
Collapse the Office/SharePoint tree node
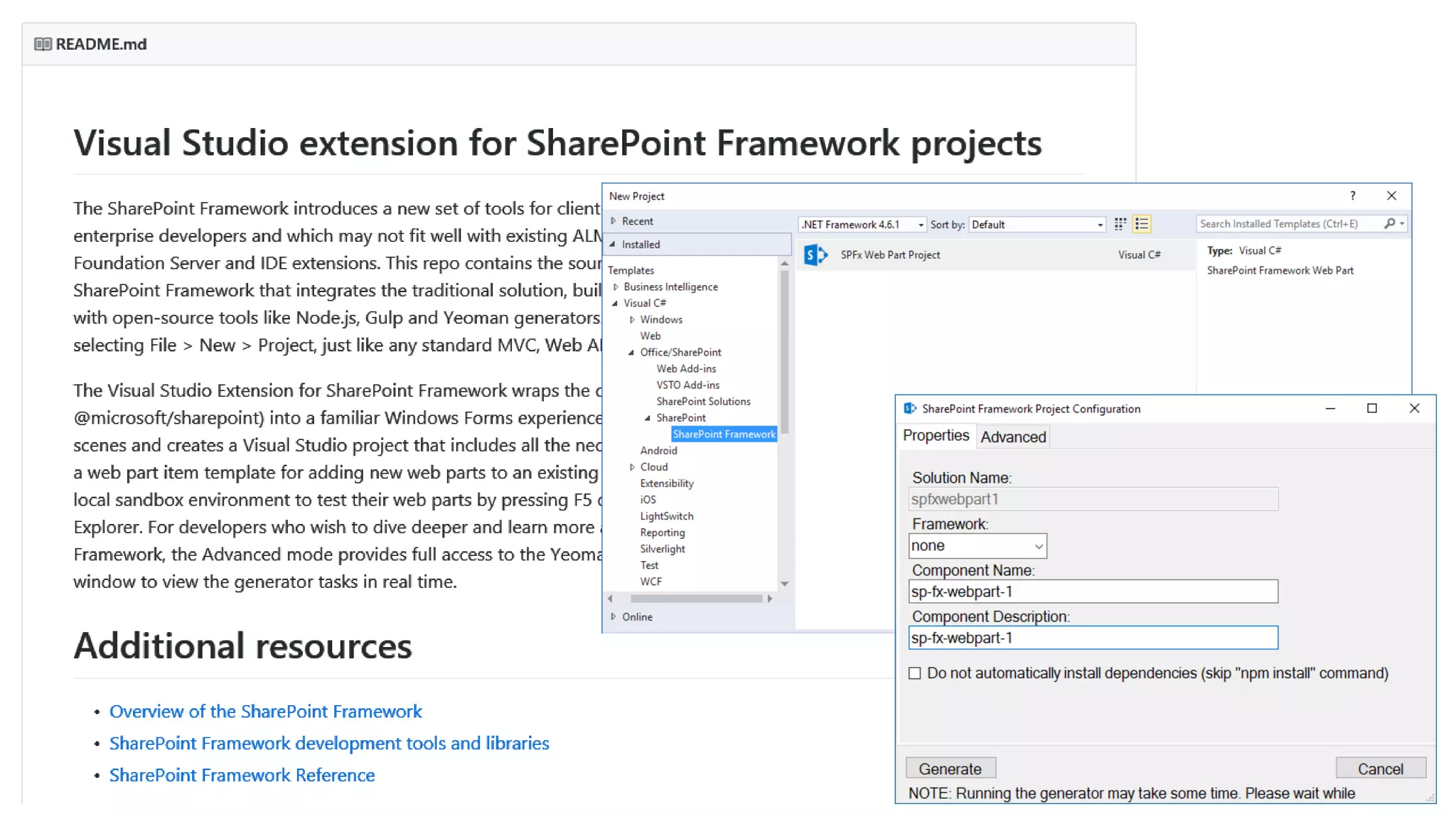(631, 353)
